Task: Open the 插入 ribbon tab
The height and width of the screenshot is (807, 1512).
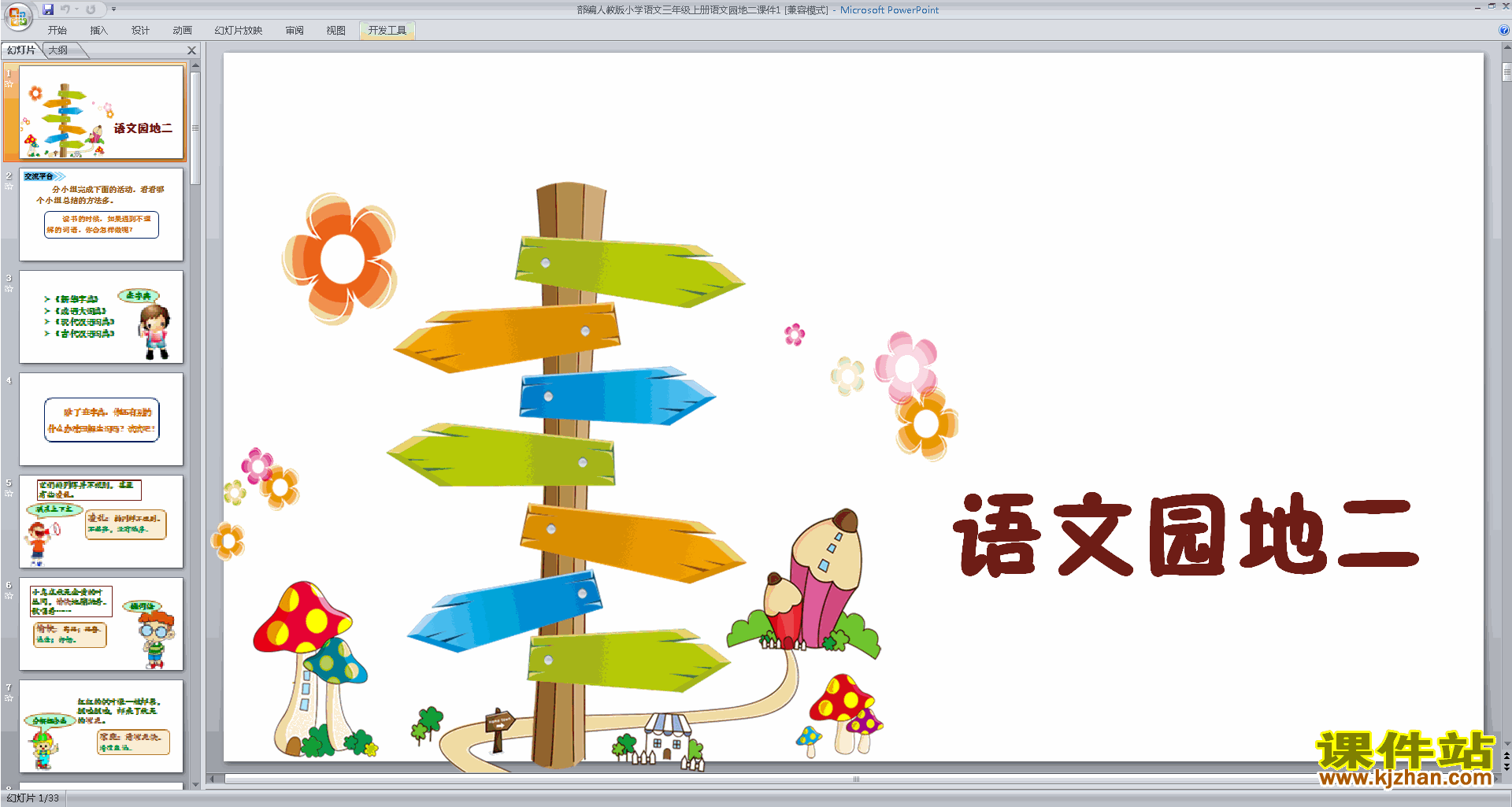Action: pyautogui.click(x=99, y=31)
